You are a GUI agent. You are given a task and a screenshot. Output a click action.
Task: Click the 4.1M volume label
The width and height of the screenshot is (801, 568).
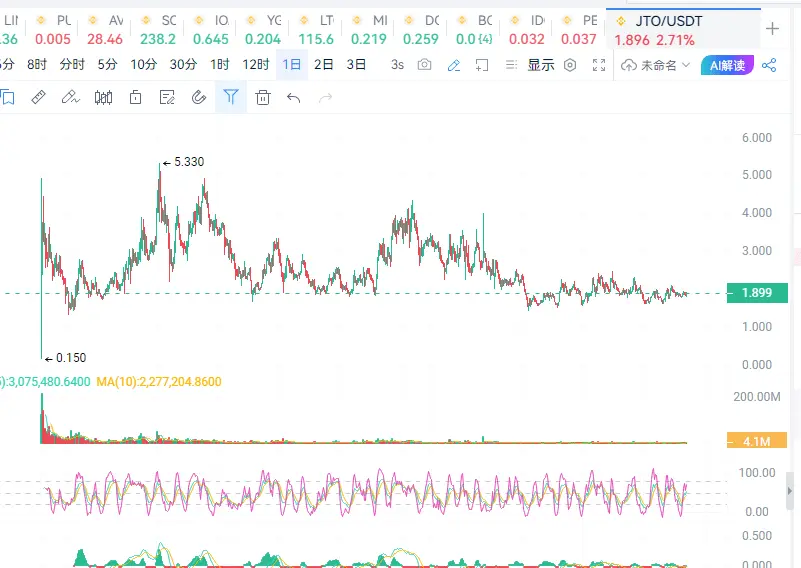757,441
